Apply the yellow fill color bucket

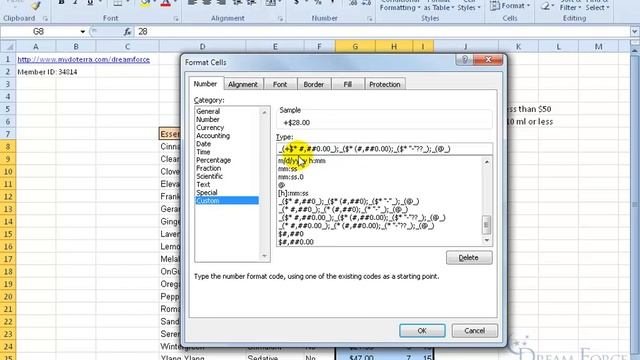[x=144, y=4]
